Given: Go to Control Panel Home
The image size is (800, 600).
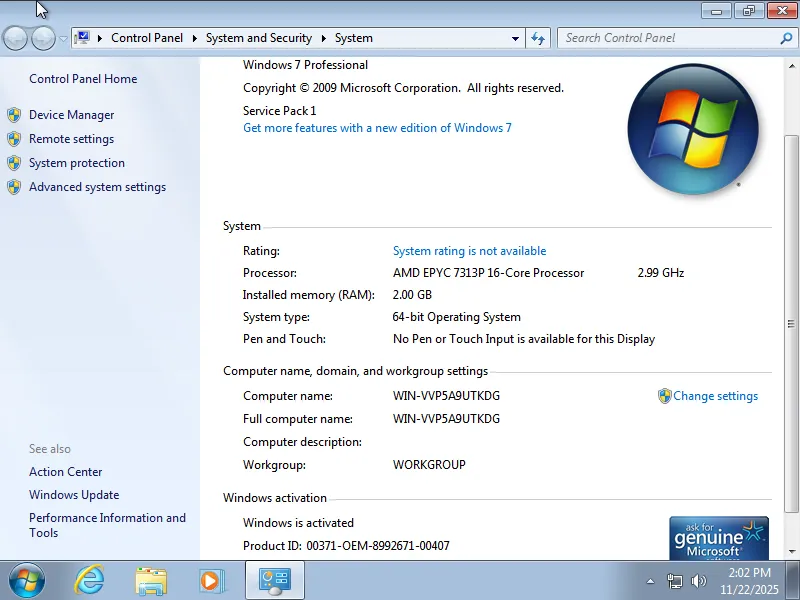Looking at the screenshot, I should pos(83,79).
